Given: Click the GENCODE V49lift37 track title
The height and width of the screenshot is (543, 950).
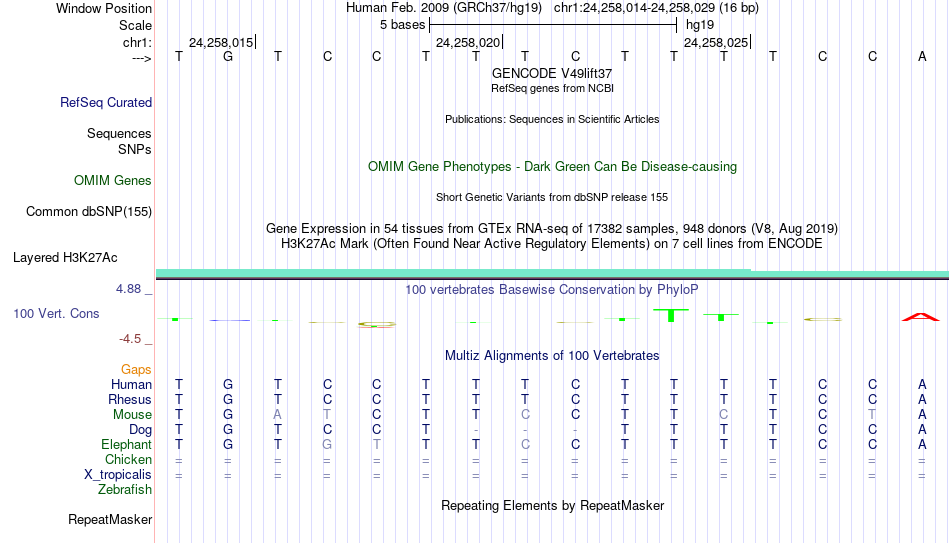Looking at the screenshot, I should pos(552,73).
